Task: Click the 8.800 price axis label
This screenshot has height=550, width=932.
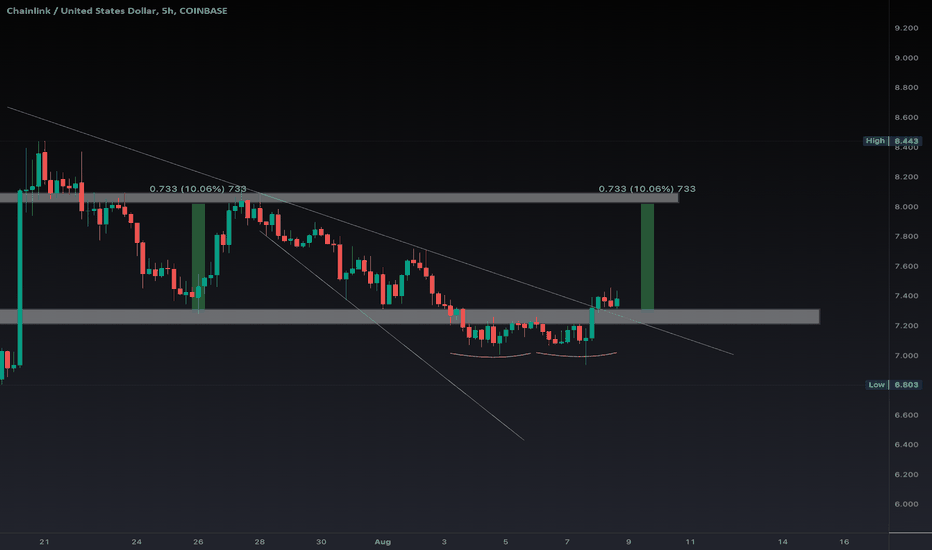Action: pos(906,87)
